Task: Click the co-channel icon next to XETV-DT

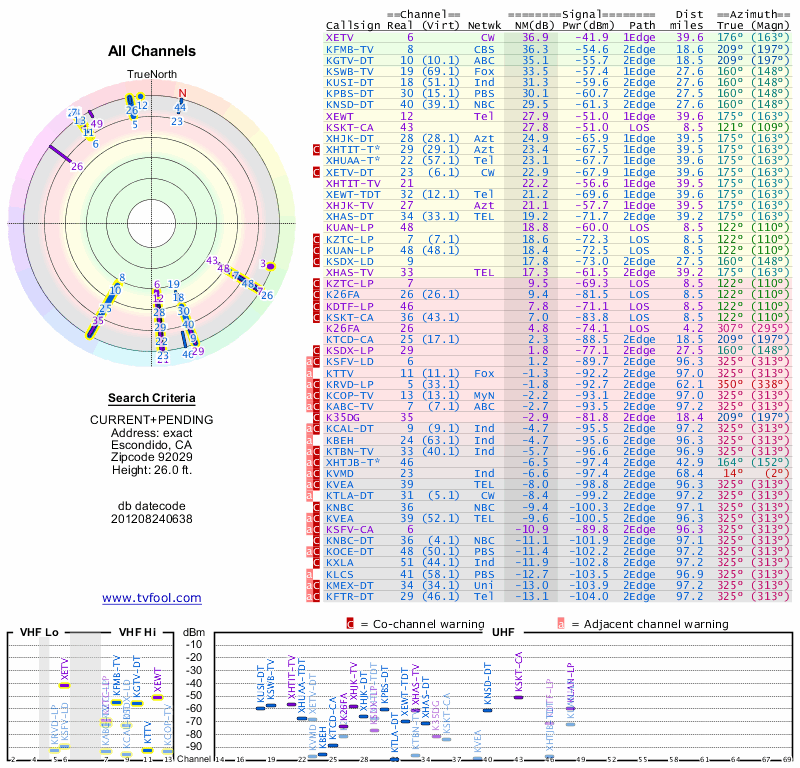Action: 317,172
